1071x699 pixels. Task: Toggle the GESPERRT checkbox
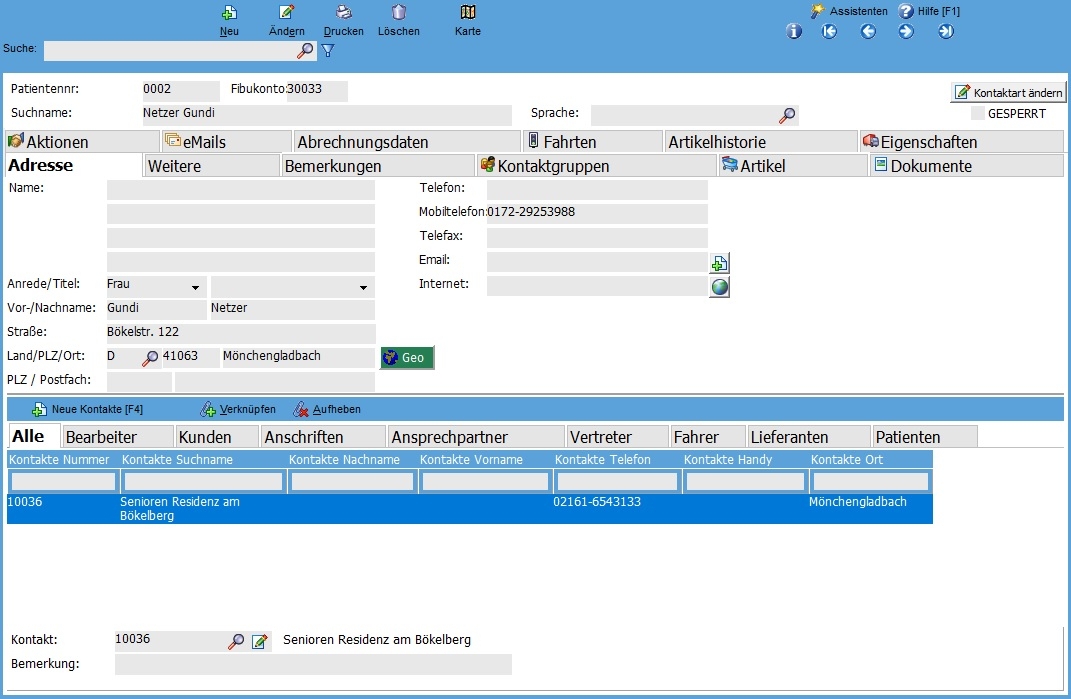click(978, 113)
